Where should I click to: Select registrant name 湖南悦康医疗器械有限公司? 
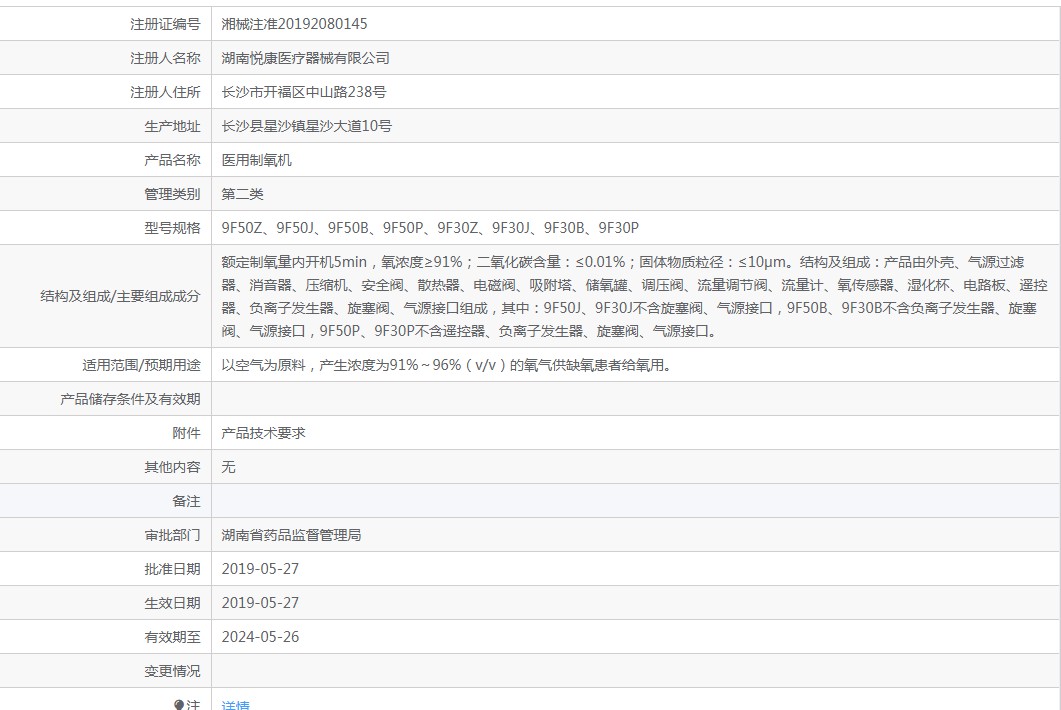[305, 58]
